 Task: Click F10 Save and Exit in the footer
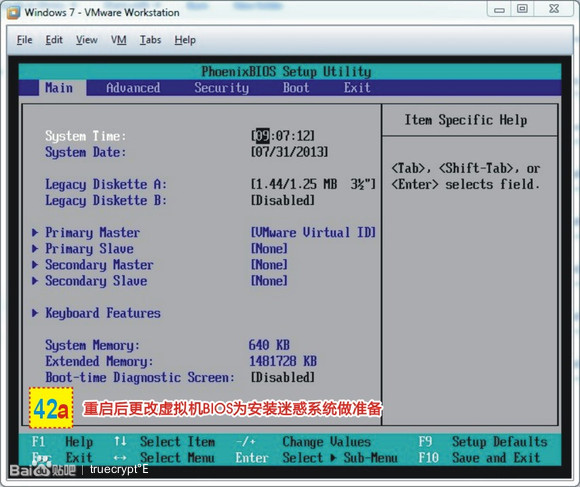pyautogui.click(x=479, y=458)
